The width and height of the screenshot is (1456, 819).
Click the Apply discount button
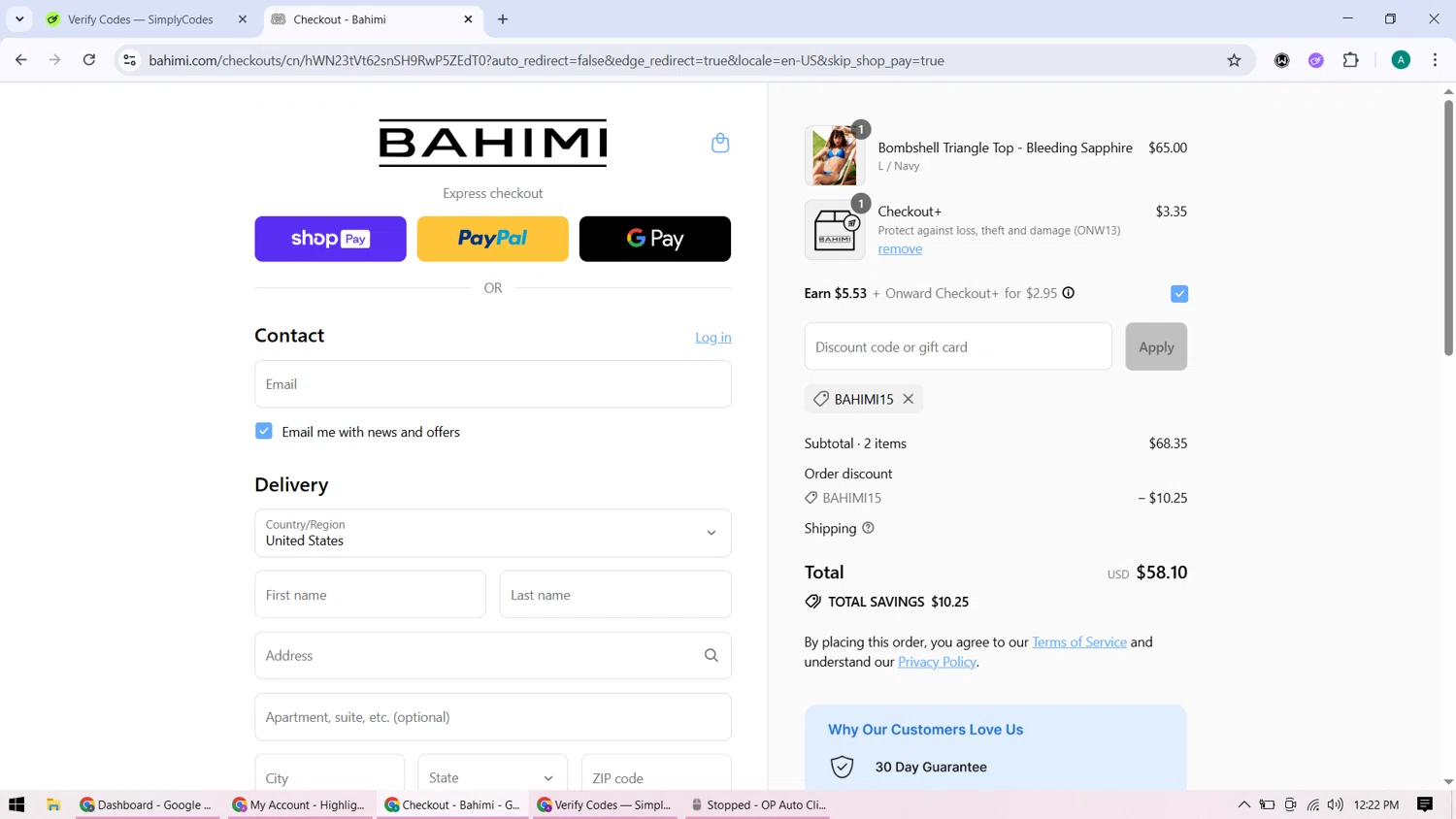[1156, 346]
